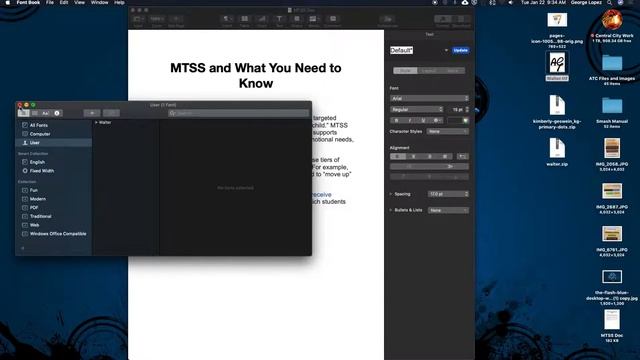Adjust the font size stepper
The width and height of the screenshot is (640, 360).
pos(467,109)
